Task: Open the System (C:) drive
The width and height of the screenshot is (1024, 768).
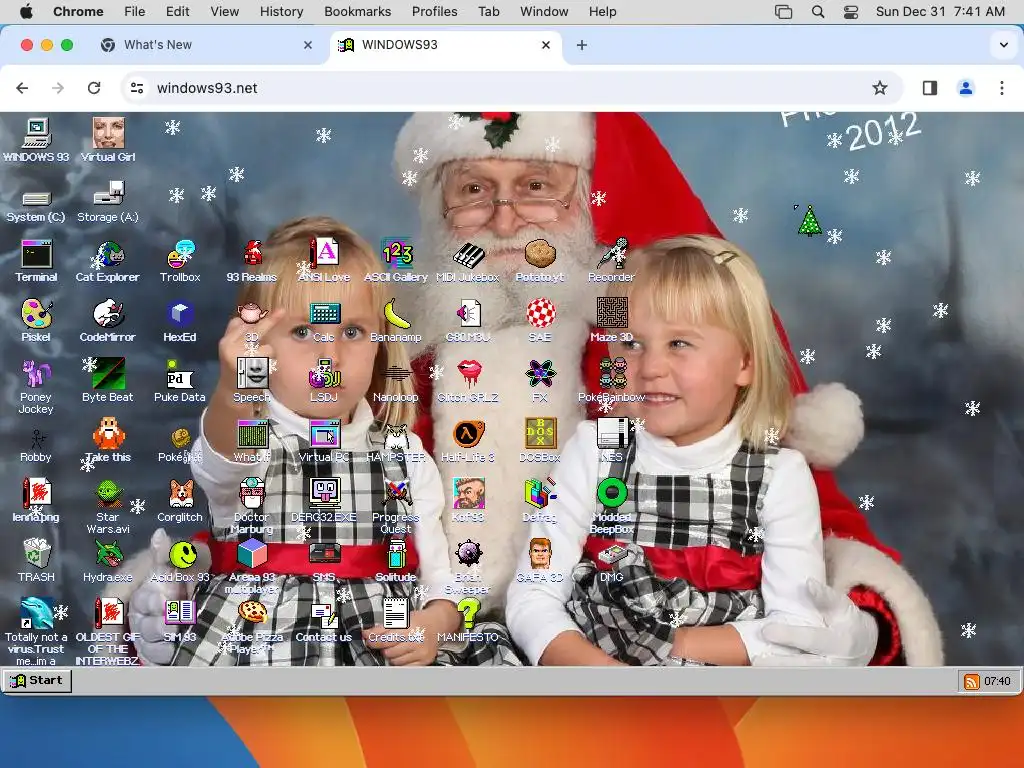Action: coord(36,199)
